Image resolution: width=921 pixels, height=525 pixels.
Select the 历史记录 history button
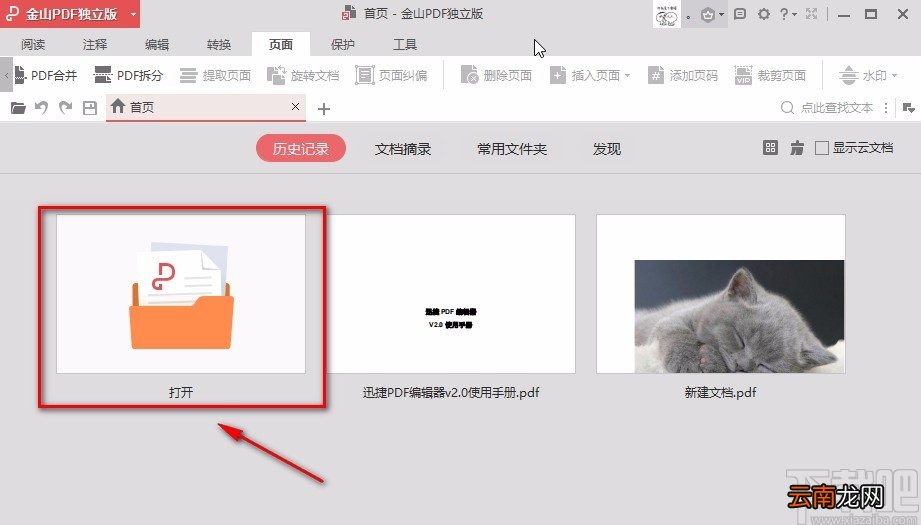(x=301, y=149)
